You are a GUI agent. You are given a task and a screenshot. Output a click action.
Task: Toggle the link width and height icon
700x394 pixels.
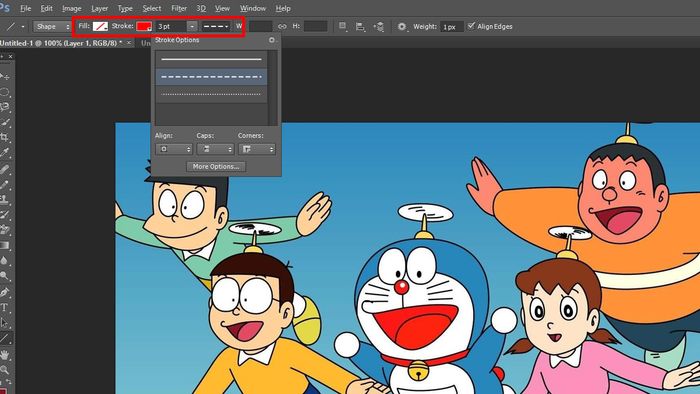coord(282,26)
